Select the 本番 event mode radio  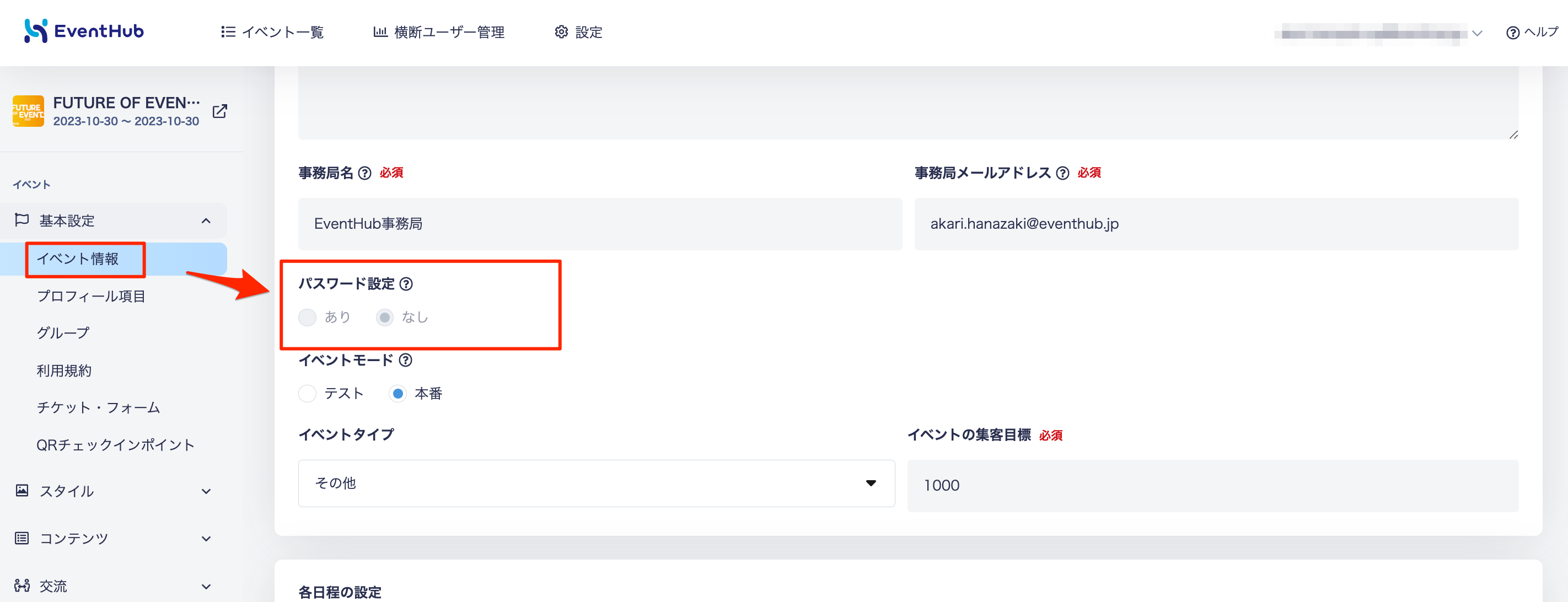pos(398,394)
